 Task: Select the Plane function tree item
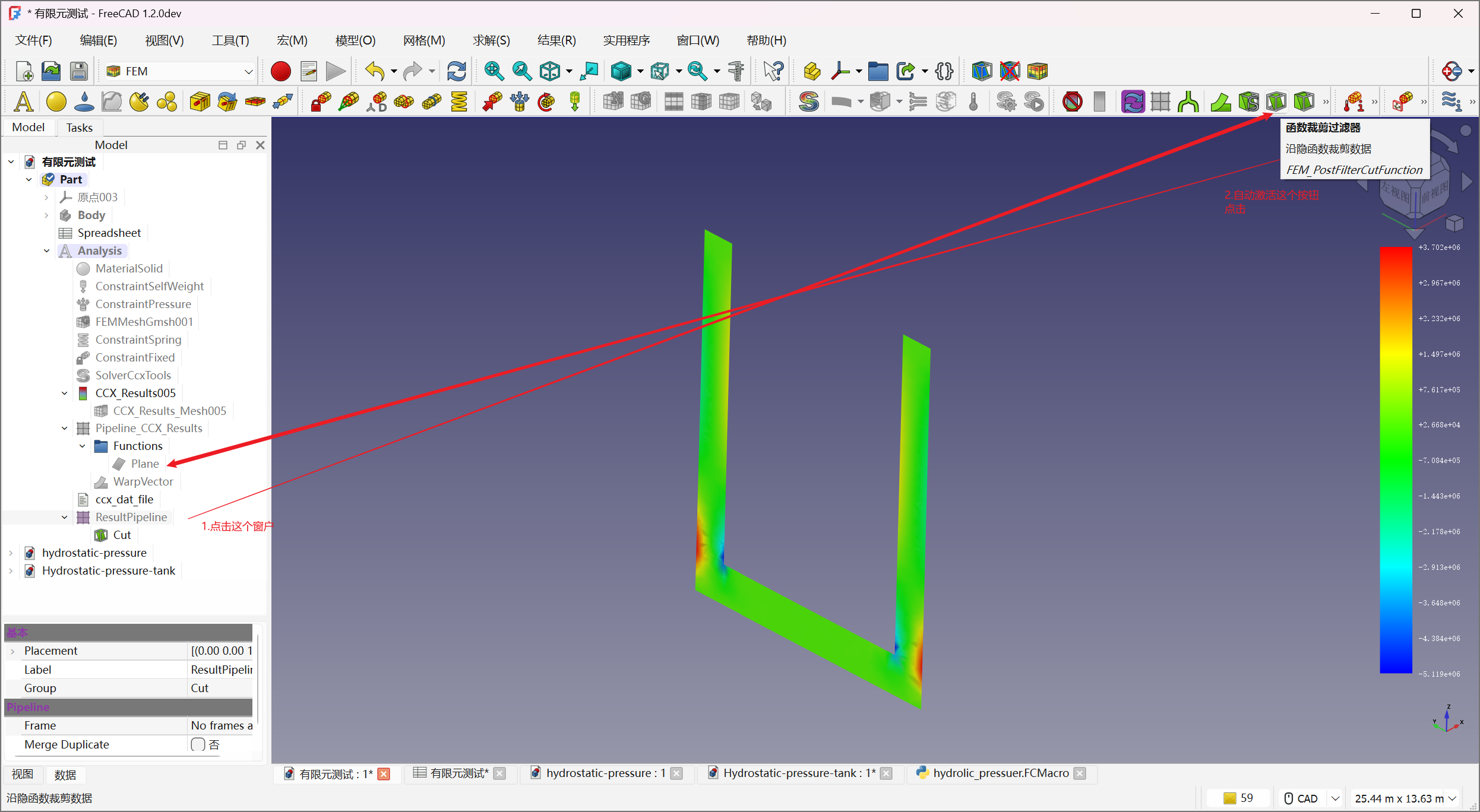[144, 464]
